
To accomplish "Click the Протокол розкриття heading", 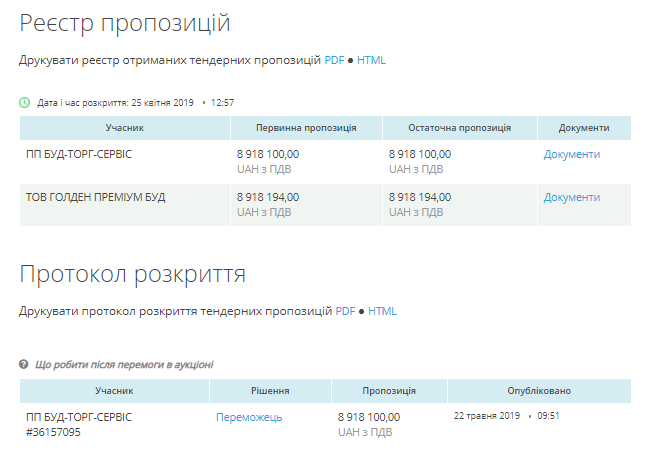I will click(x=132, y=274).
